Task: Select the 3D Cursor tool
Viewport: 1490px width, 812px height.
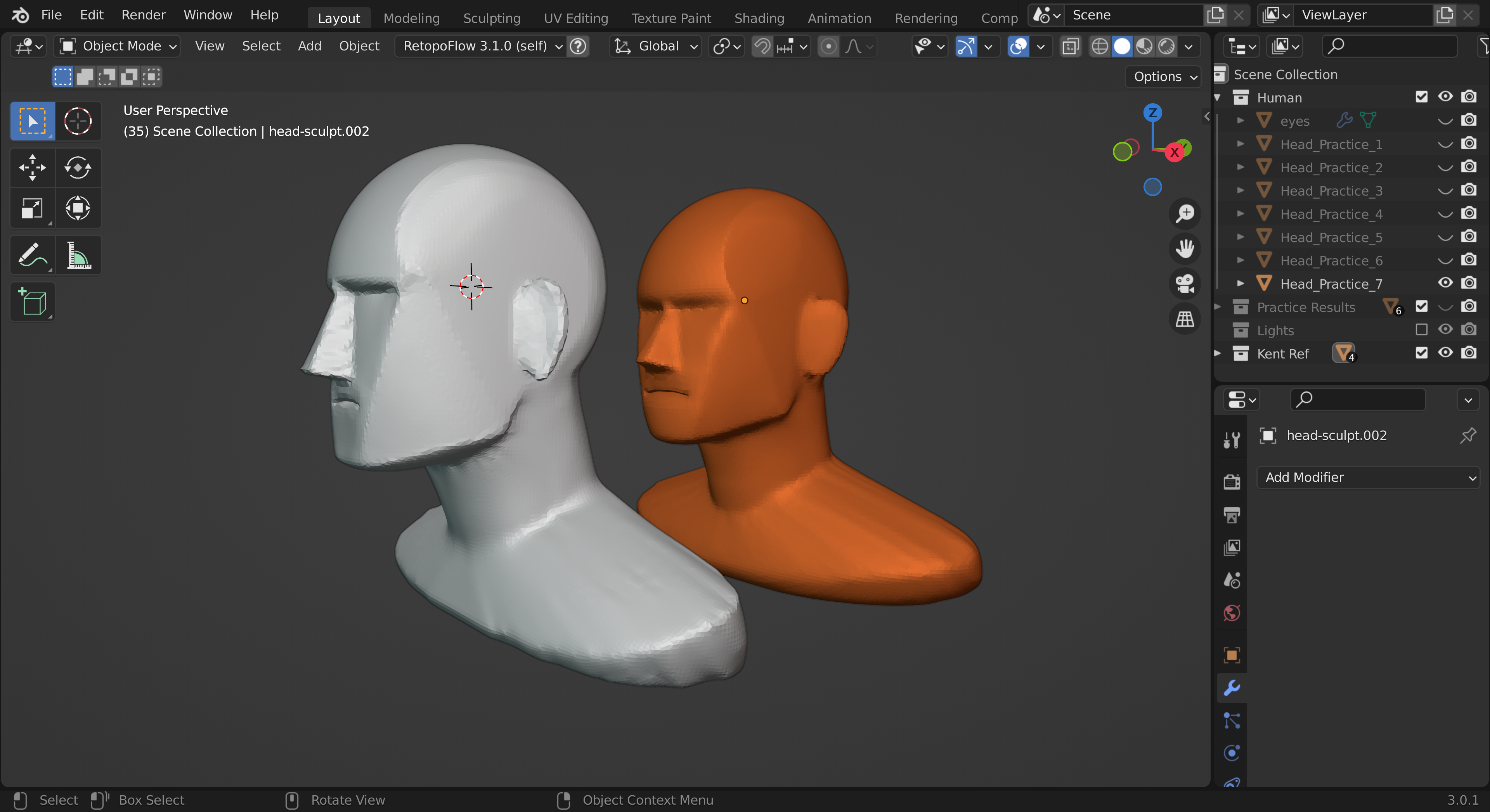Action: [x=78, y=121]
